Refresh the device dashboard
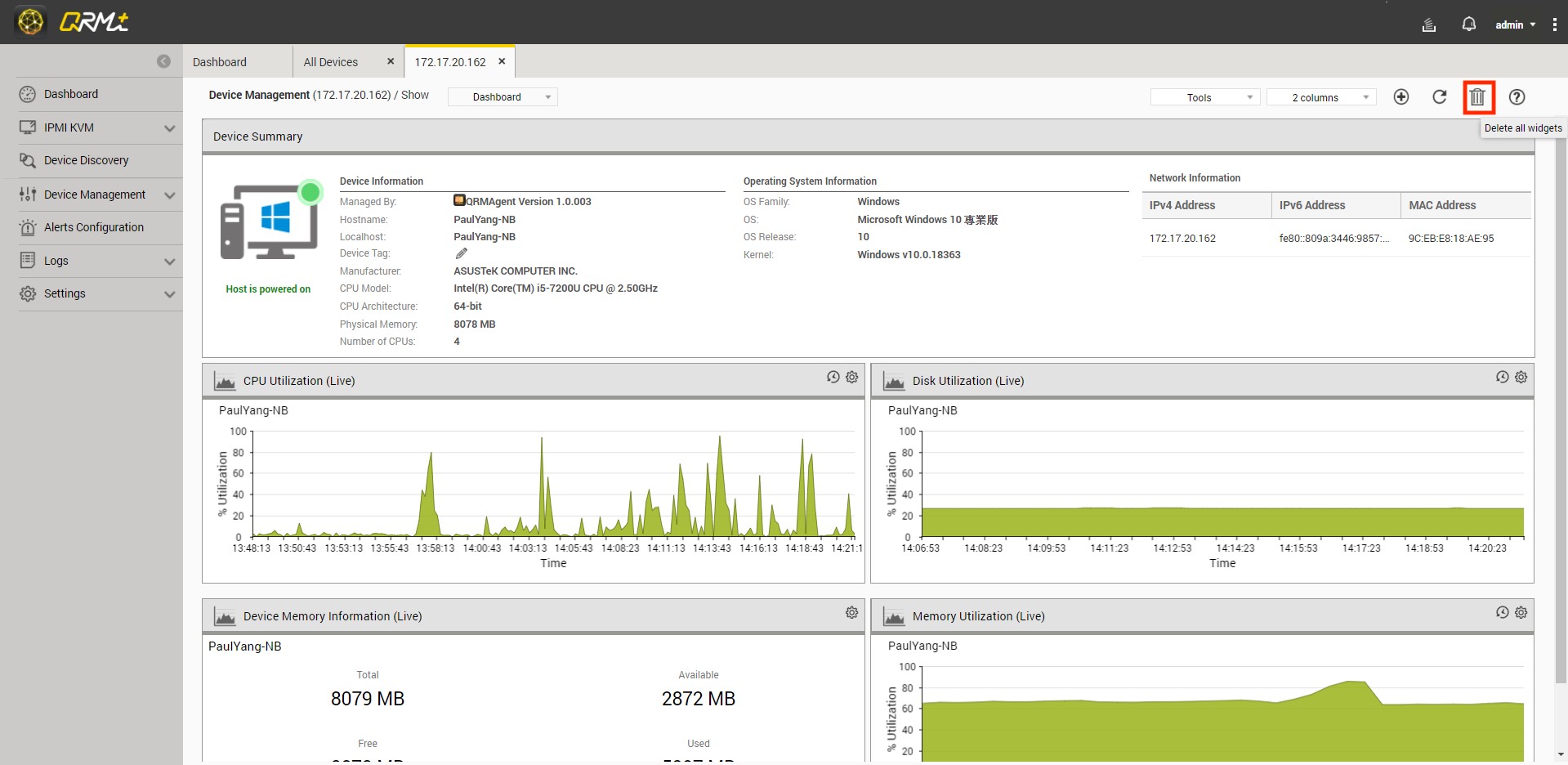 pyautogui.click(x=1439, y=97)
